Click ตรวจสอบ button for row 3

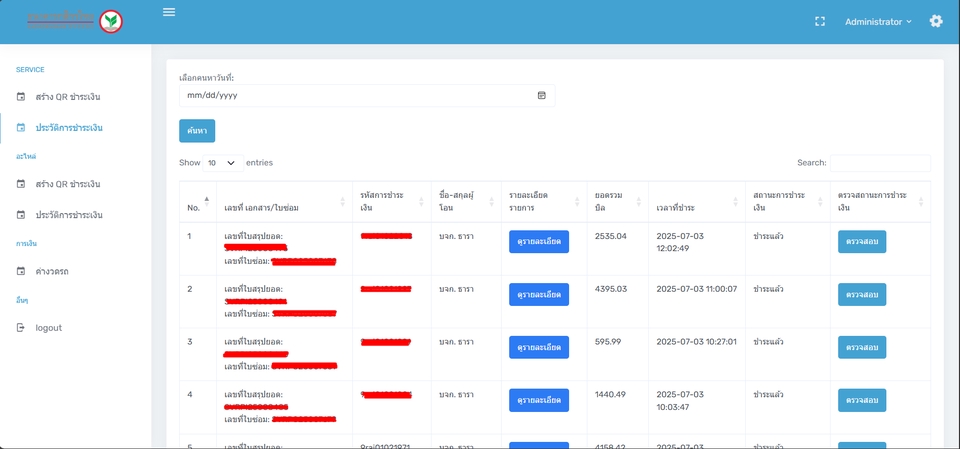861,347
